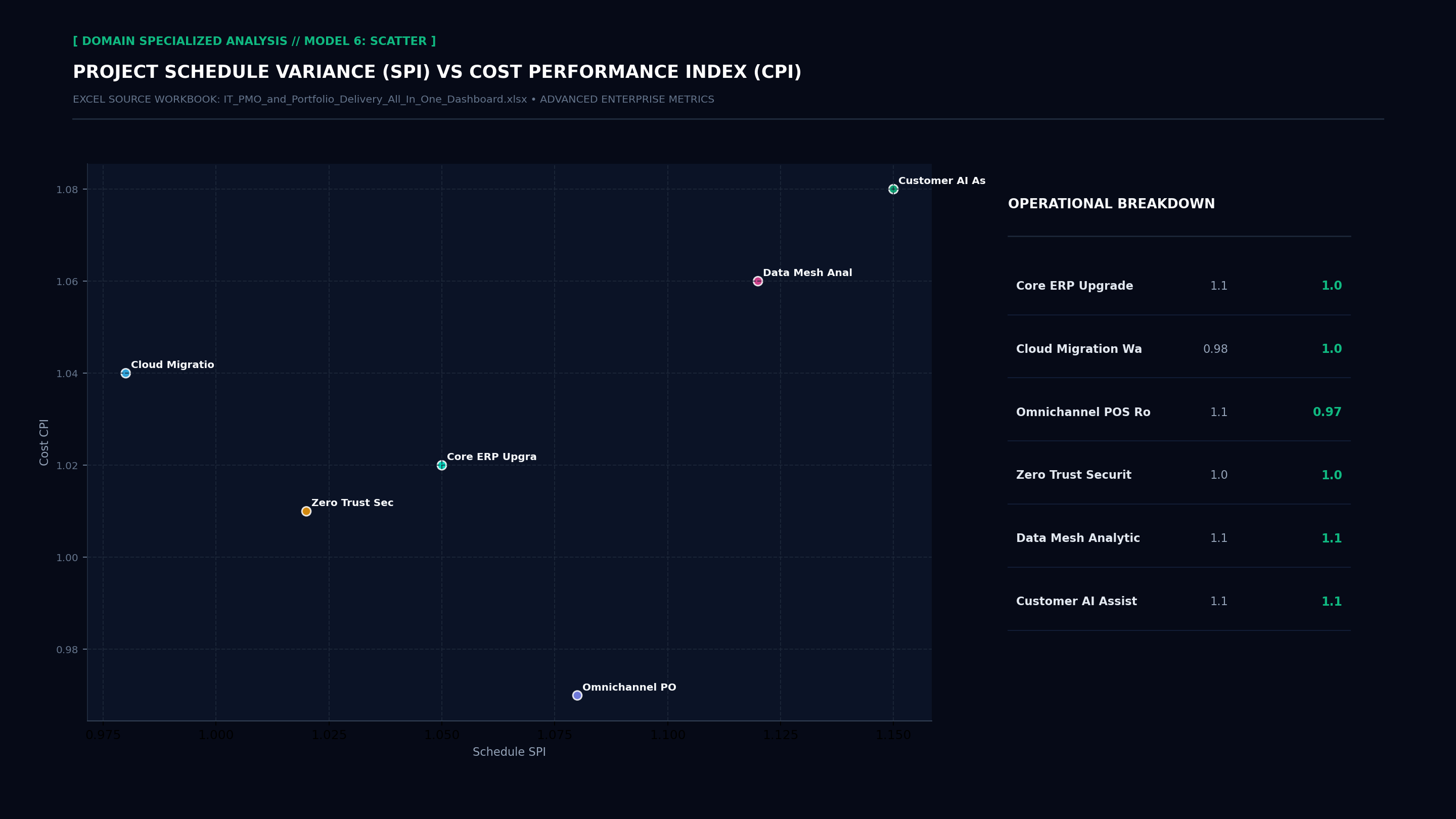The width and height of the screenshot is (1456, 819).
Task: Click the grey 1.0 value for Zero Trust Securit
Action: pyautogui.click(x=1218, y=475)
